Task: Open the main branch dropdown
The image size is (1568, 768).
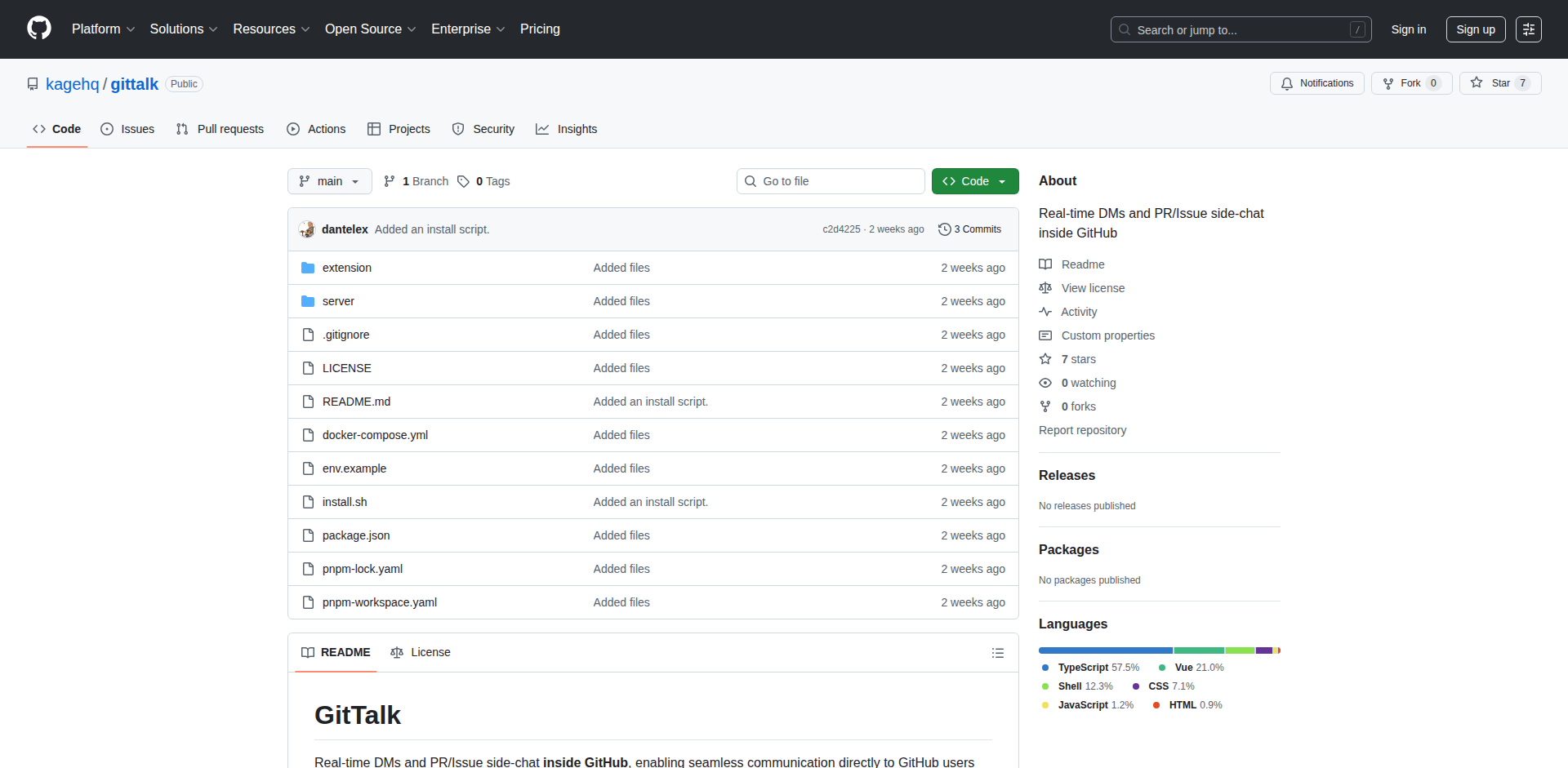Action: click(329, 181)
